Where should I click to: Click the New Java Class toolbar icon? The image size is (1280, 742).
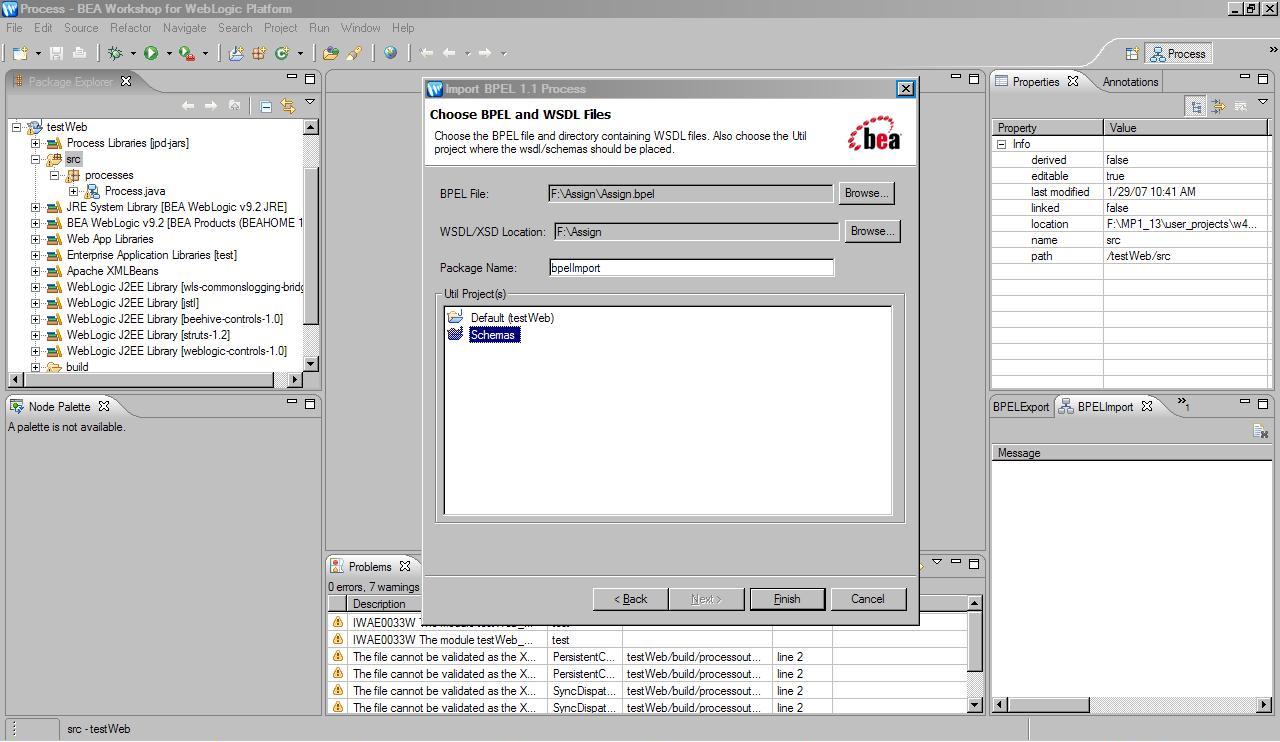282,53
